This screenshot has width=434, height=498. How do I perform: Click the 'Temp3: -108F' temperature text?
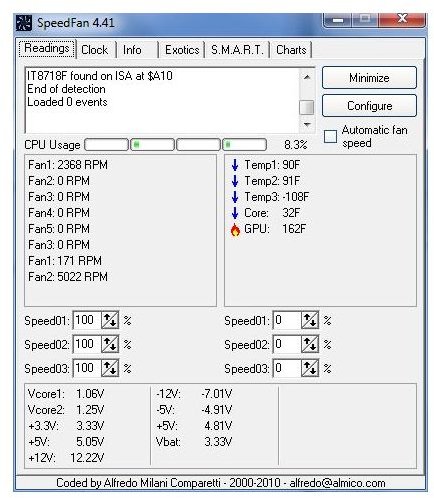click(x=276, y=197)
